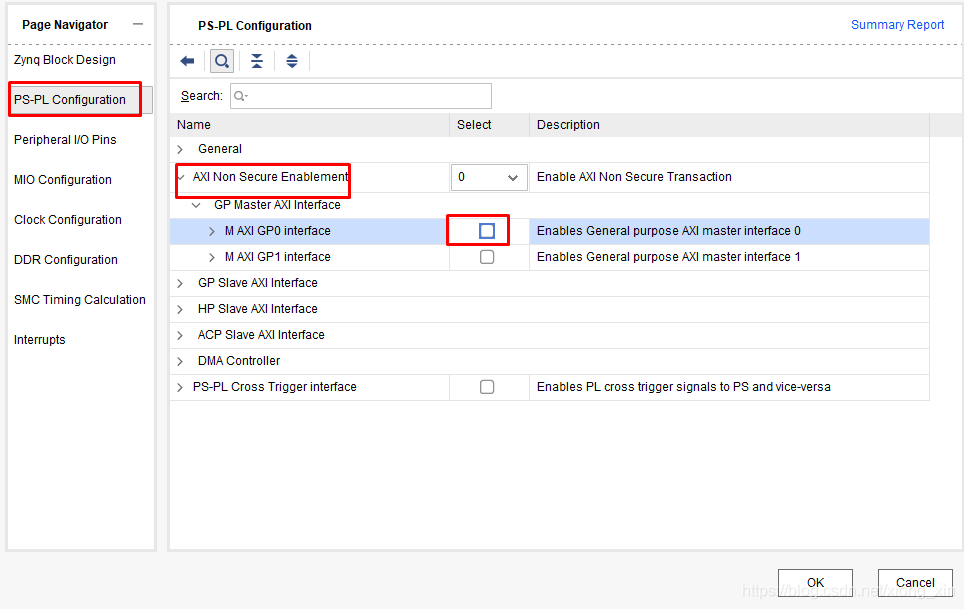Toggle the search magnifier toolbar icon

point(222,61)
